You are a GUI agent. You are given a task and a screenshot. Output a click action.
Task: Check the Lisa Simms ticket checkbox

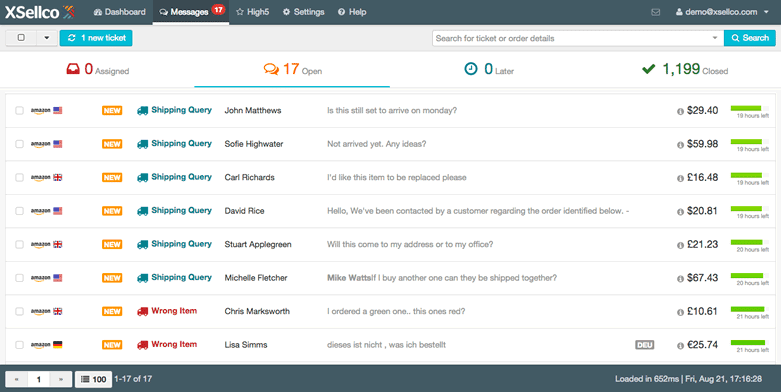click(19, 345)
